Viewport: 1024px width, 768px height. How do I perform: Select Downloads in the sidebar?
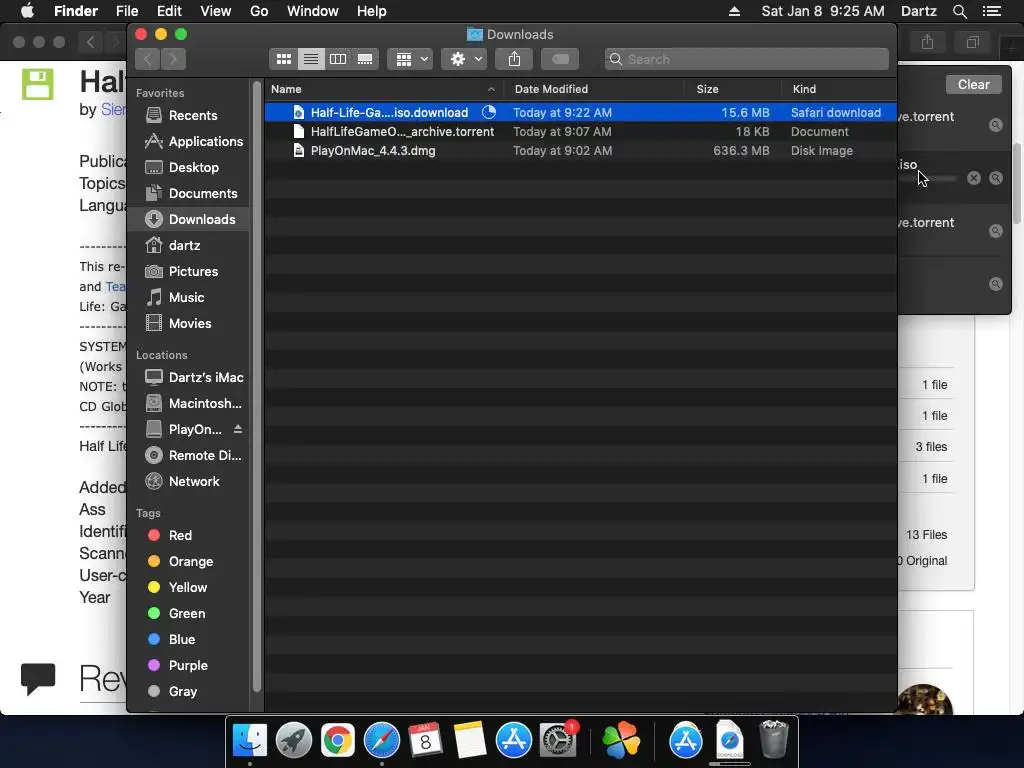[x=189, y=219]
